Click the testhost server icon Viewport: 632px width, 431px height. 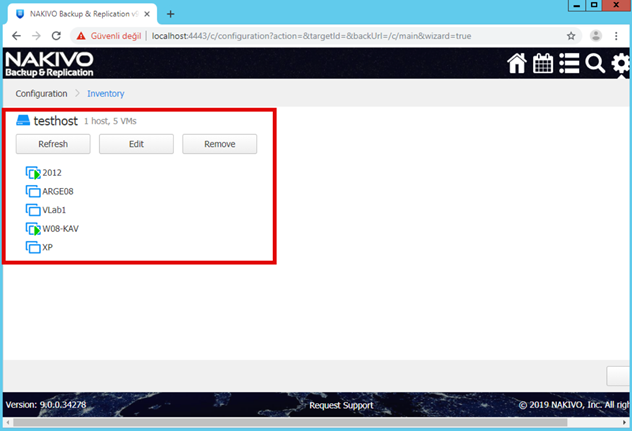[x=23, y=120]
